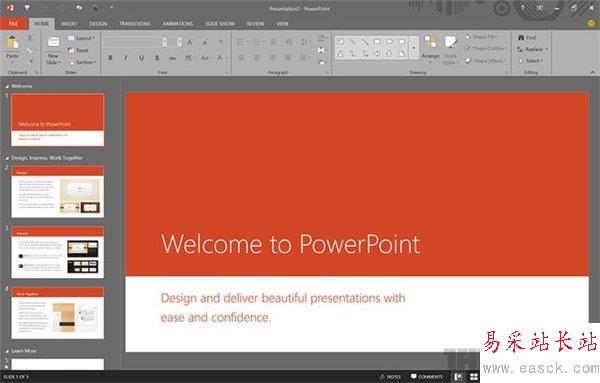Open the font size dropdown

tap(179, 42)
